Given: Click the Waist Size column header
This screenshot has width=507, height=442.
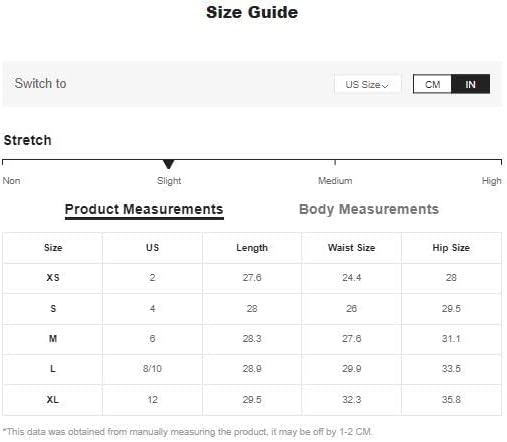Looking at the screenshot, I should (351, 248).
